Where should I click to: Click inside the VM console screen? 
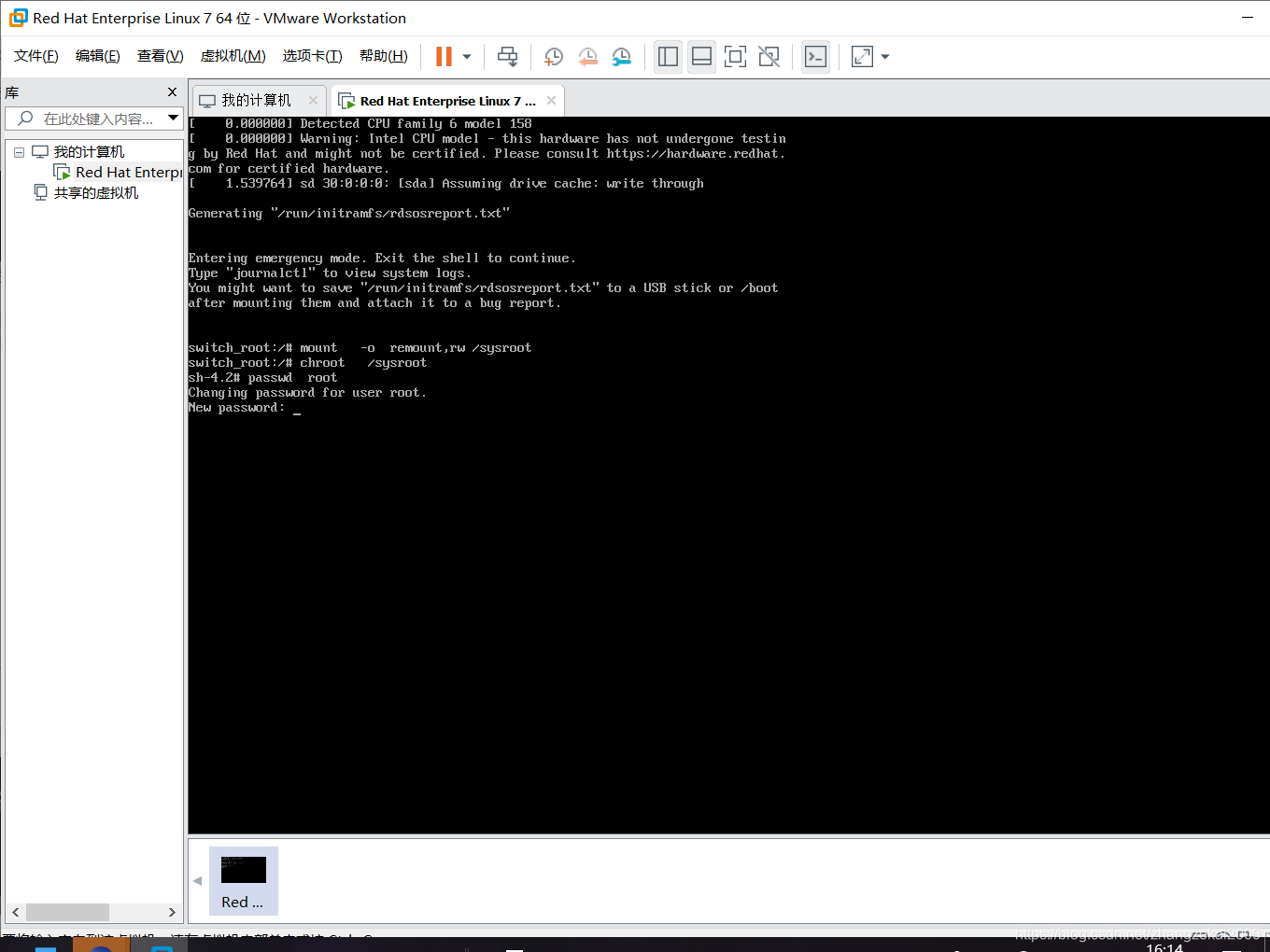728,475
